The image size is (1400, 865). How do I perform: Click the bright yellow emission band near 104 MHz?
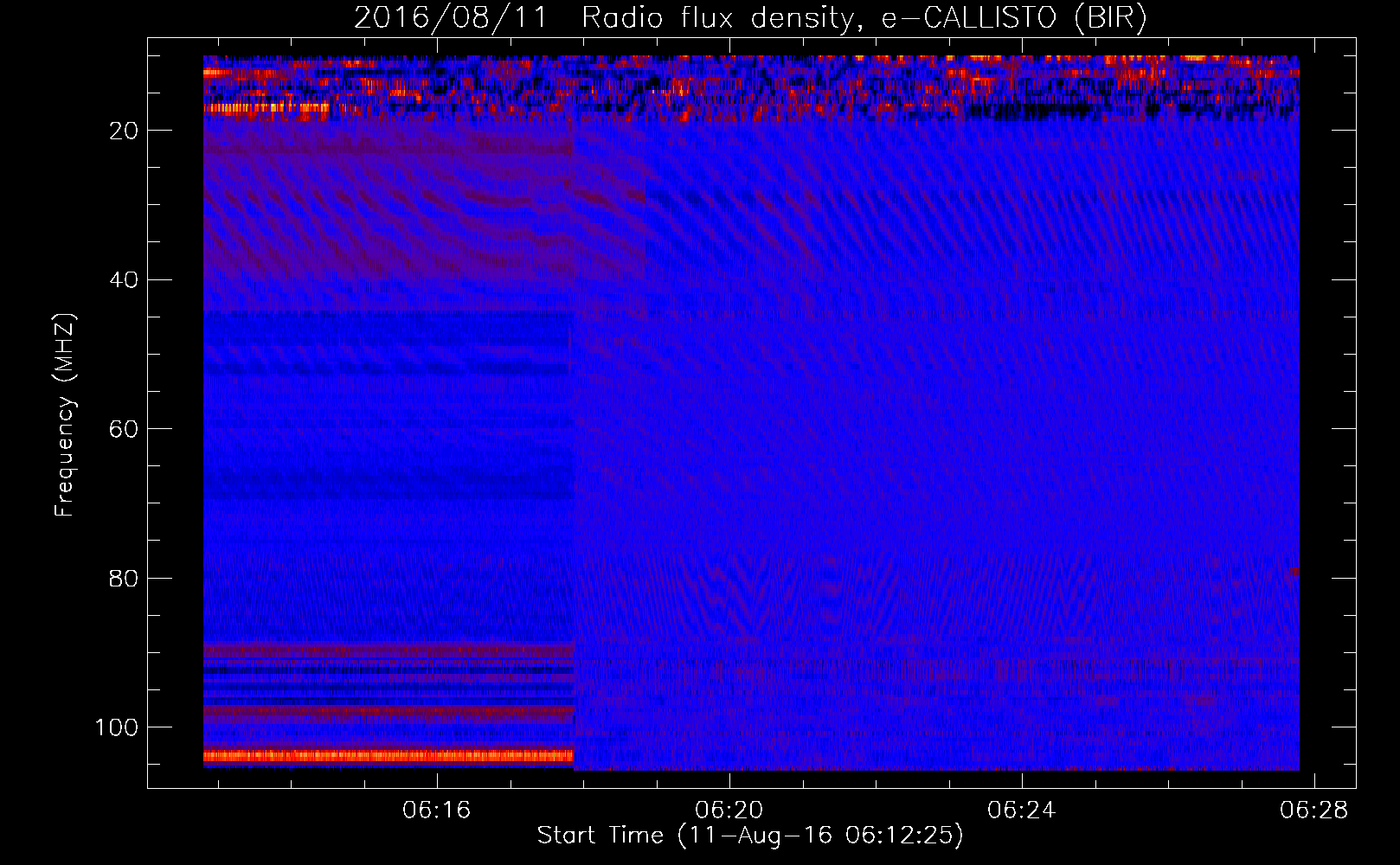pyautogui.click(x=389, y=756)
